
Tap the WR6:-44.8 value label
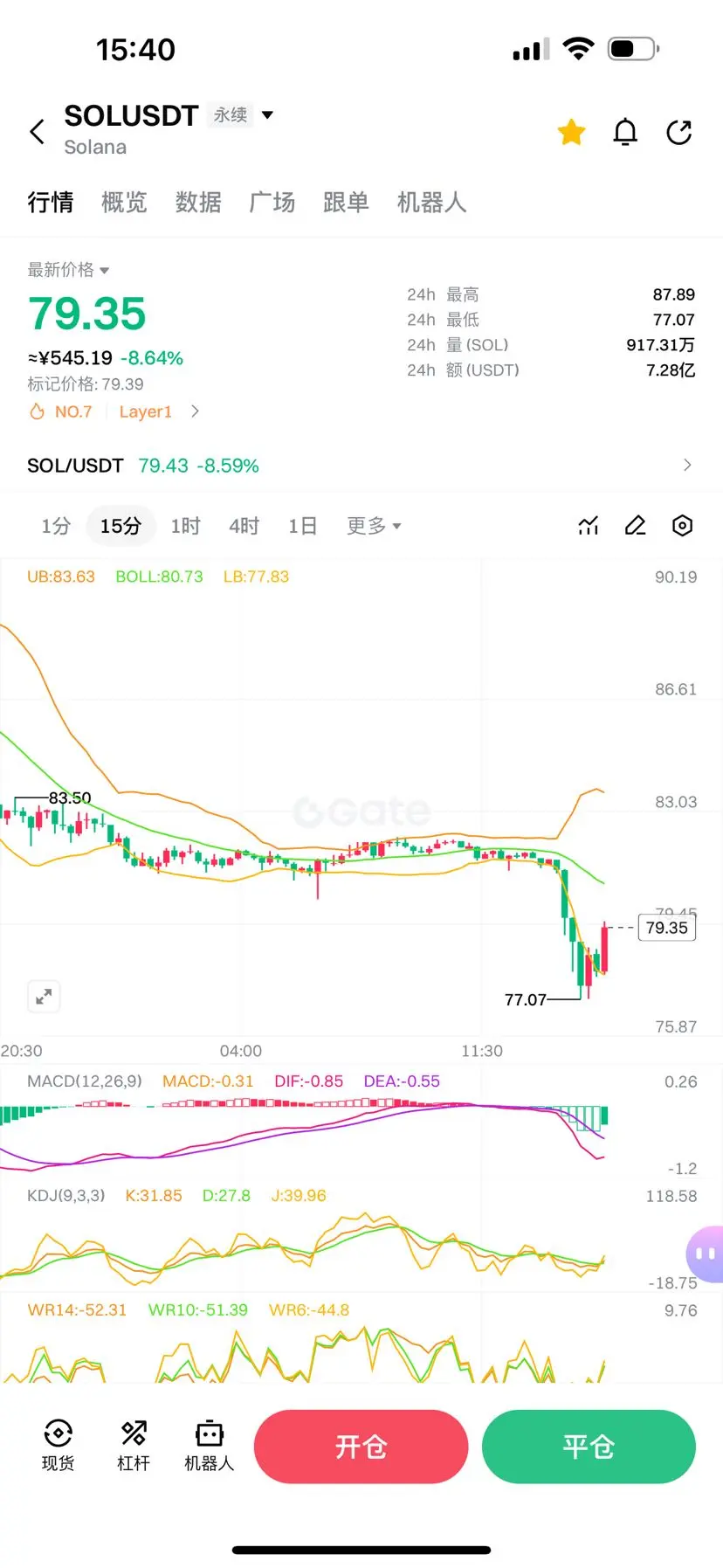(309, 1310)
